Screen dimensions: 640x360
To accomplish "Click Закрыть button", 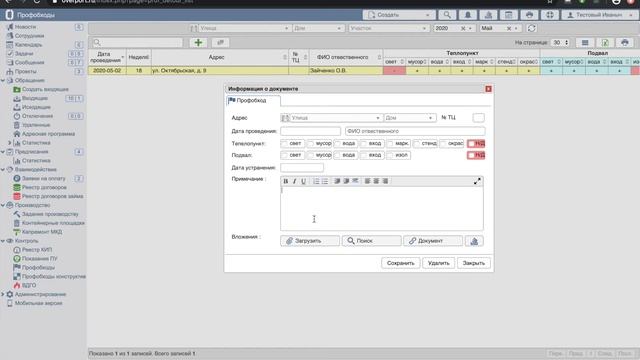I will (x=473, y=263).
